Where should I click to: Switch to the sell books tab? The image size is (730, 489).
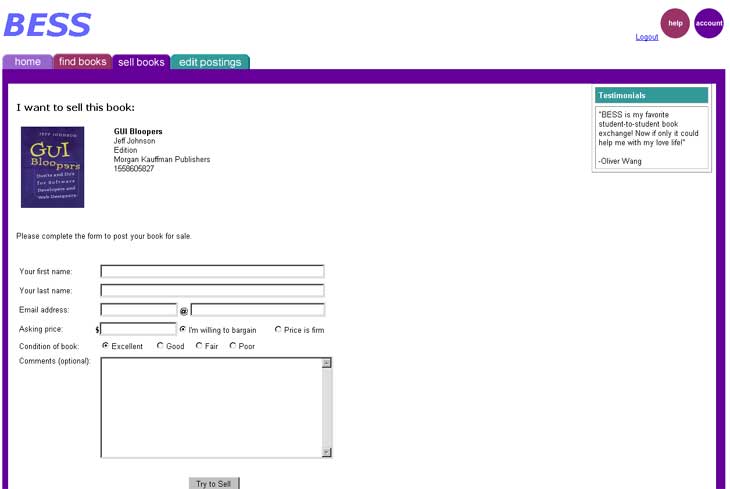pyautogui.click(x=141, y=62)
